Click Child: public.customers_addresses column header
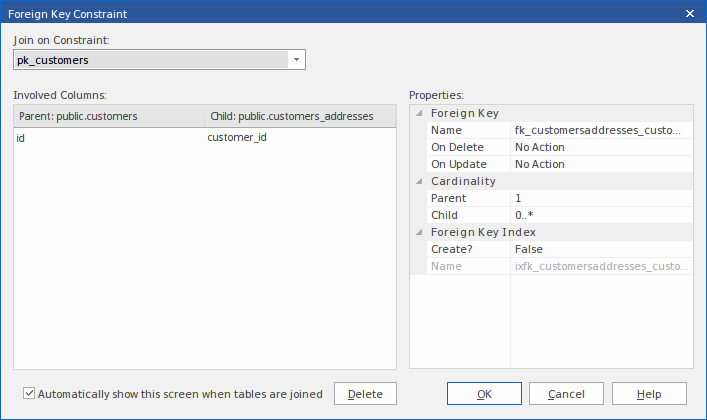 pos(299,117)
